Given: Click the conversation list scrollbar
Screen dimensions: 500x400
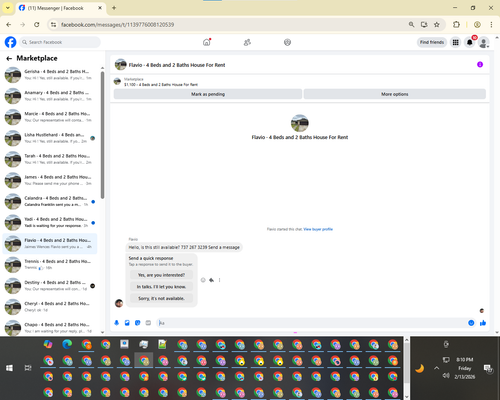Looking at the screenshot, I should tap(102, 135).
